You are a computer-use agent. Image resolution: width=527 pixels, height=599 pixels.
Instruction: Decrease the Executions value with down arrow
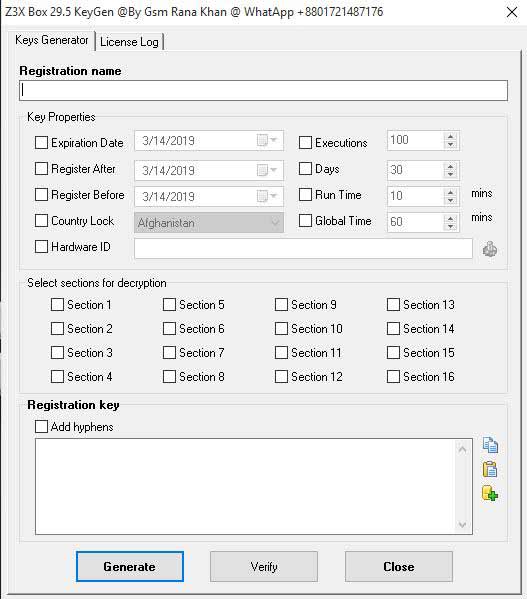(451, 144)
